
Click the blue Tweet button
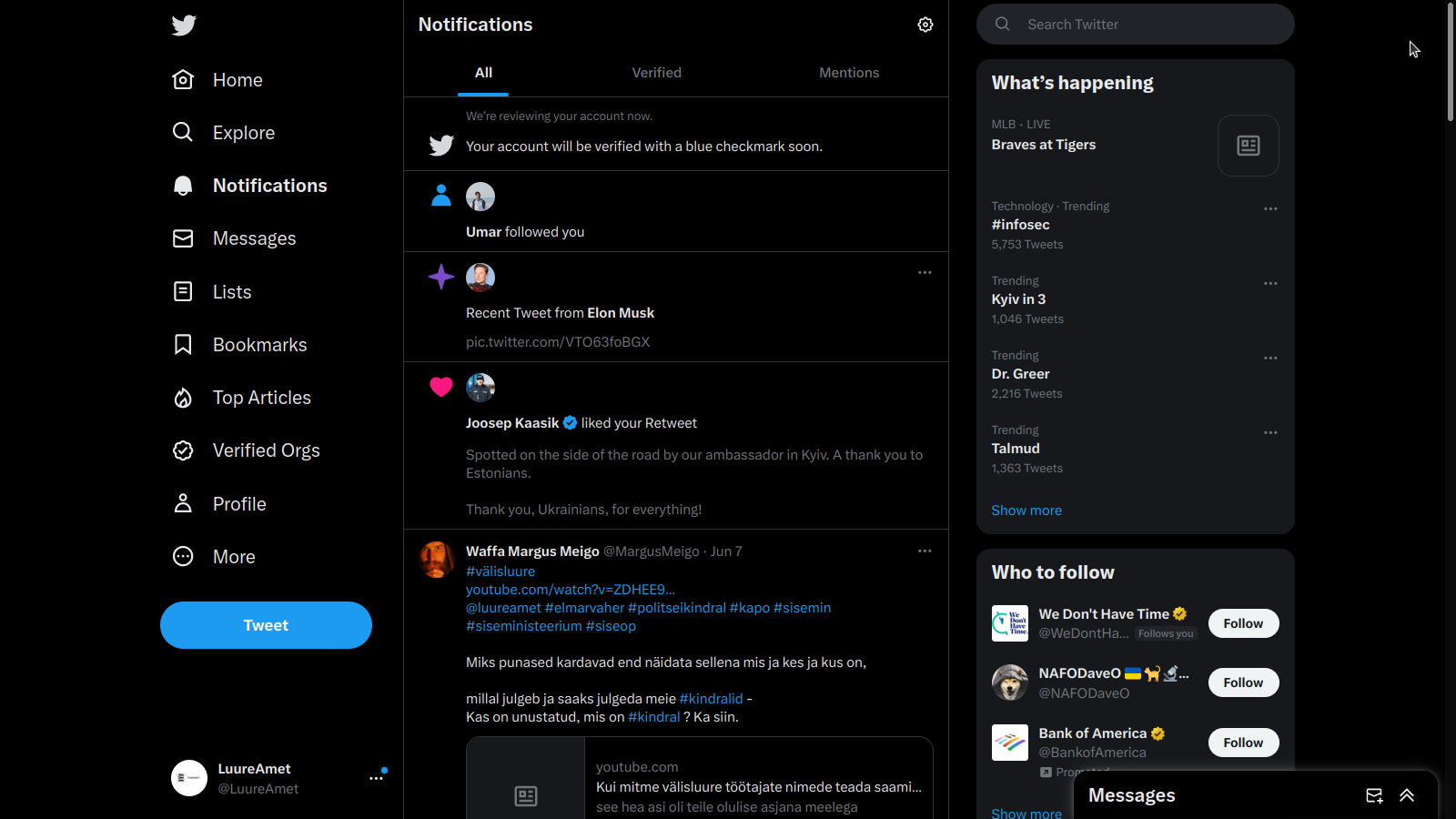[x=266, y=625]
